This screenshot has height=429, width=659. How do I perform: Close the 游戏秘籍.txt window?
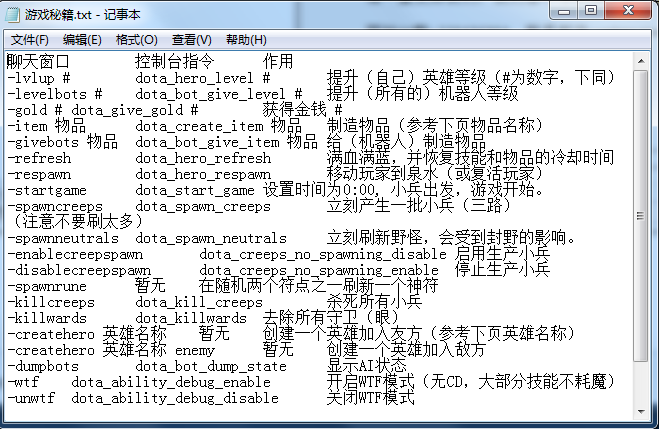coord(629,11)
